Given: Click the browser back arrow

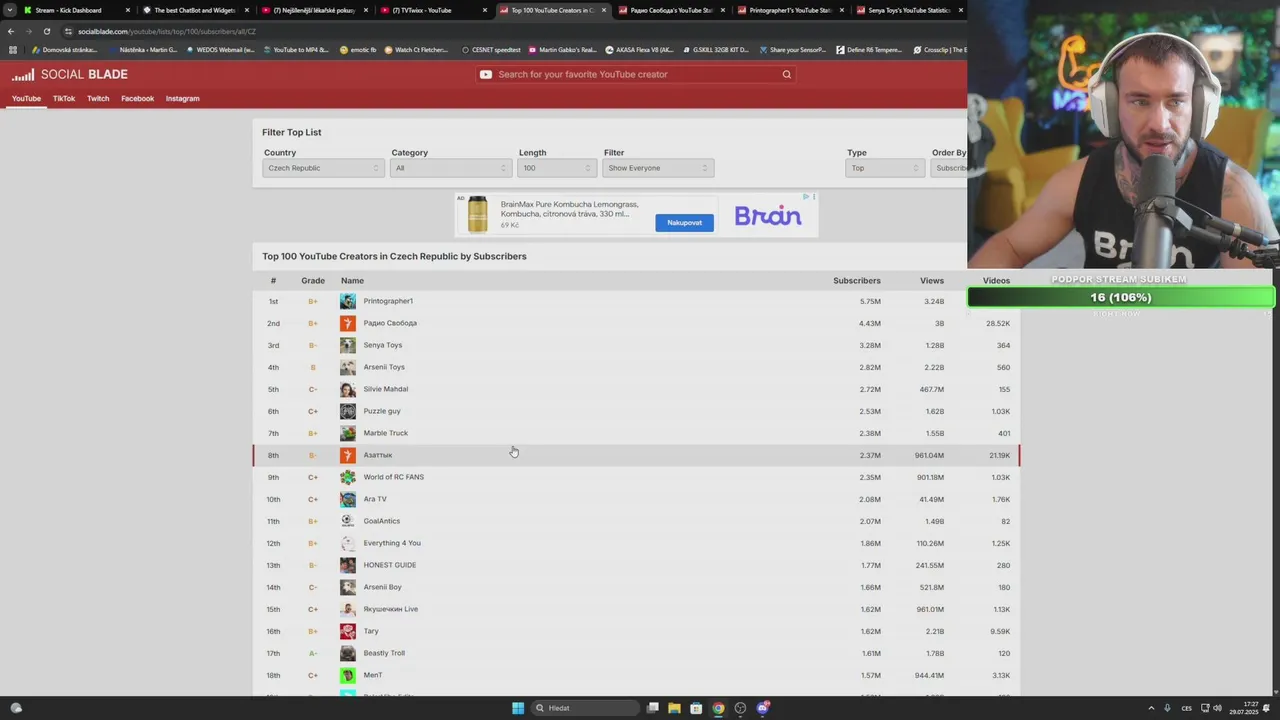Looking at the screenshot, I should coord(11,31).
